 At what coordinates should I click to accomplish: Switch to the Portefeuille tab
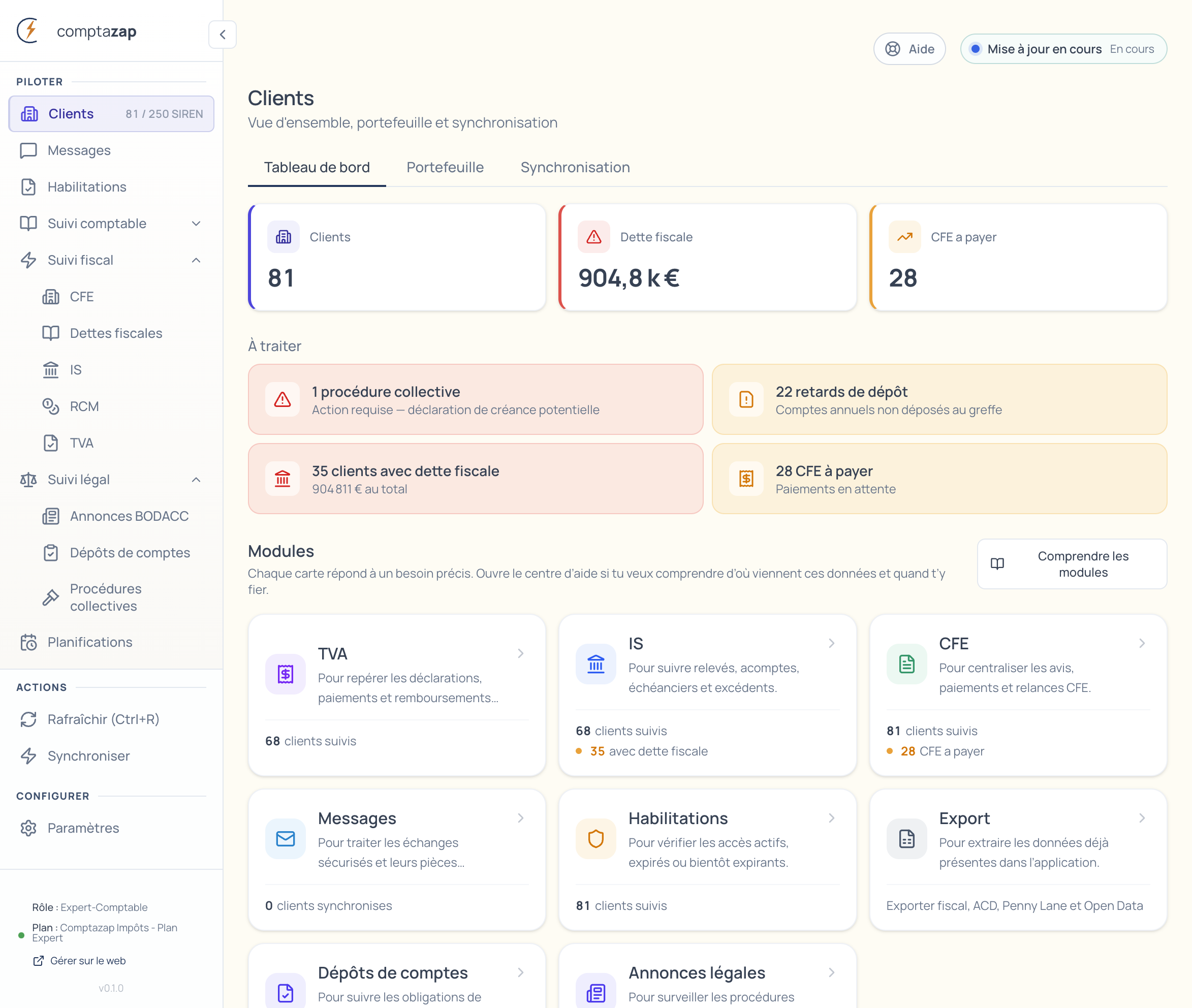[445, 167]
